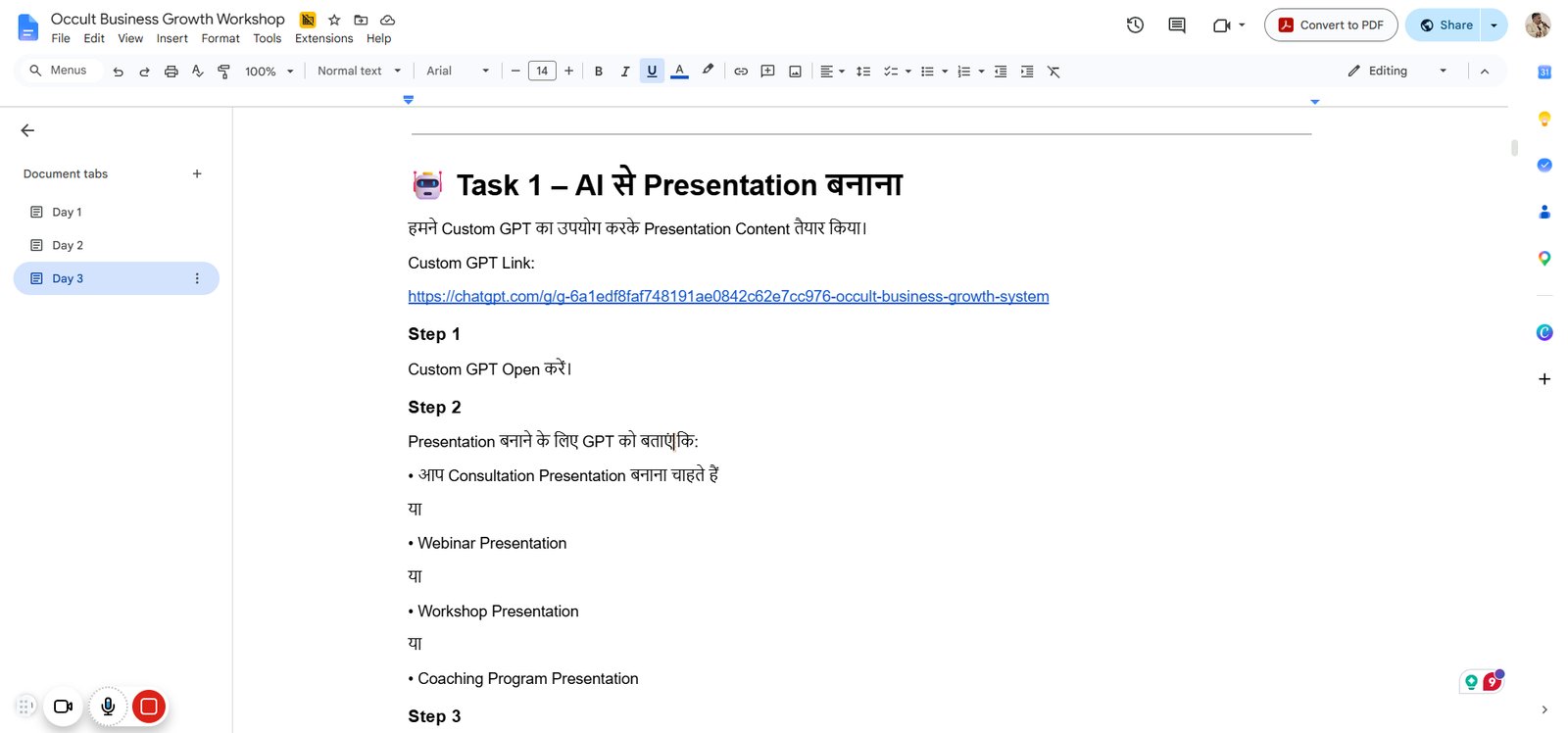Open version history
Image resolution: width=1568 pixels, height=733 pixels.
point(1135,25)
